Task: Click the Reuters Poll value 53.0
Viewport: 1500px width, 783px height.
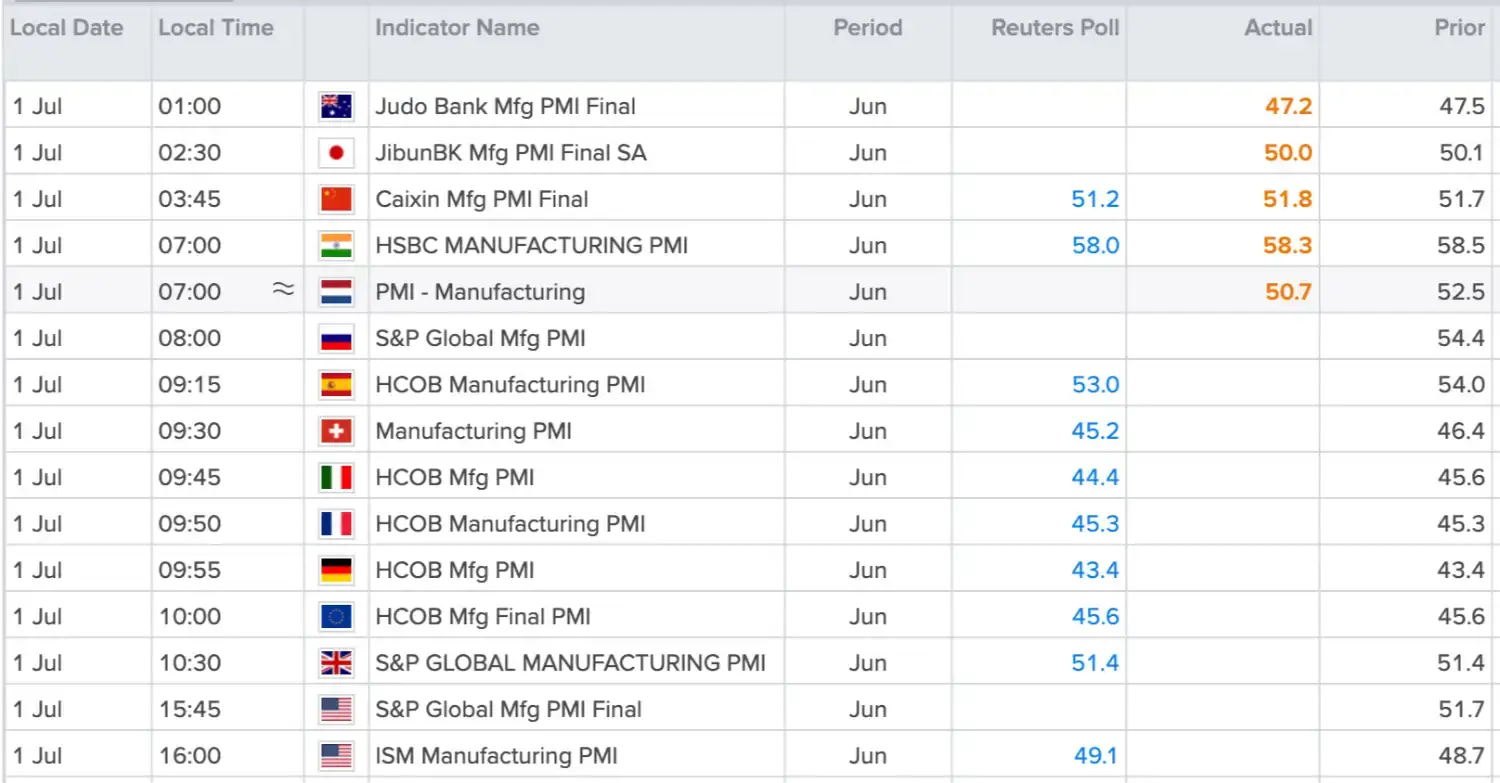Action: [1095, 385]
